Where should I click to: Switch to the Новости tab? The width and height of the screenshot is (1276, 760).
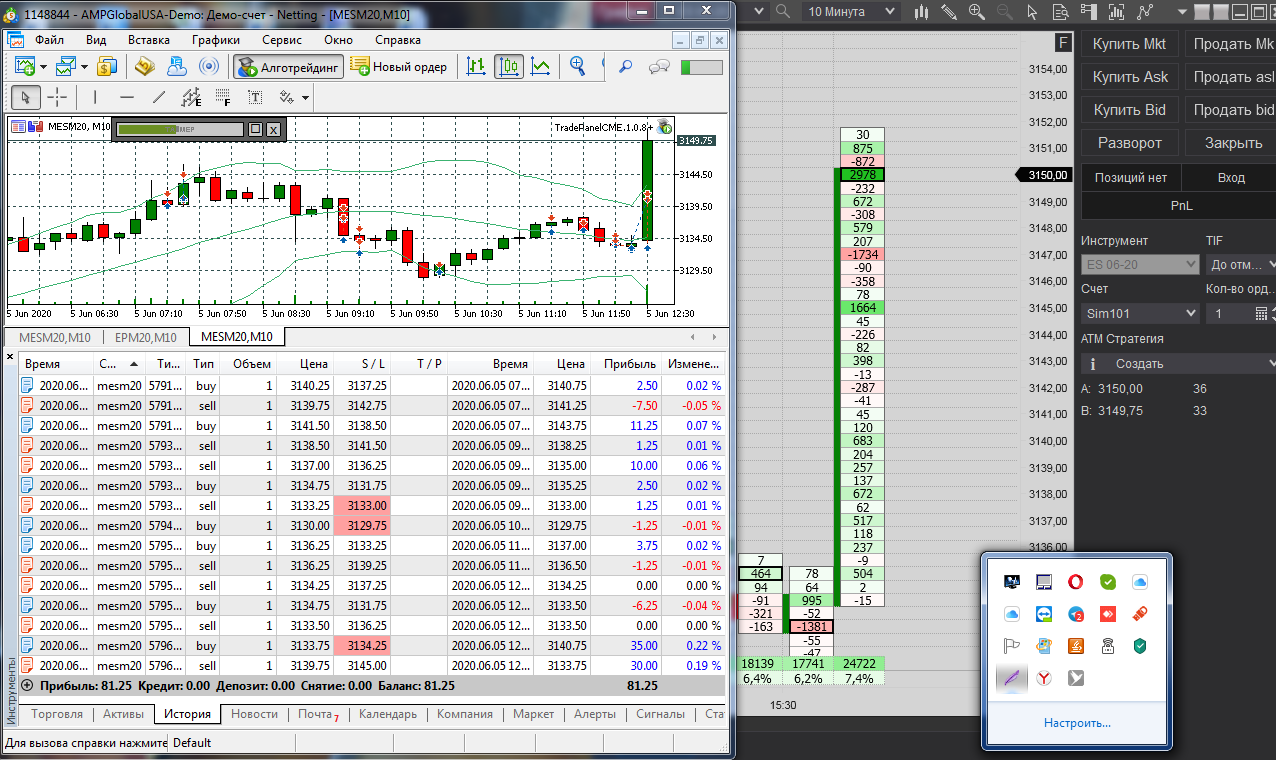point(254,714)
